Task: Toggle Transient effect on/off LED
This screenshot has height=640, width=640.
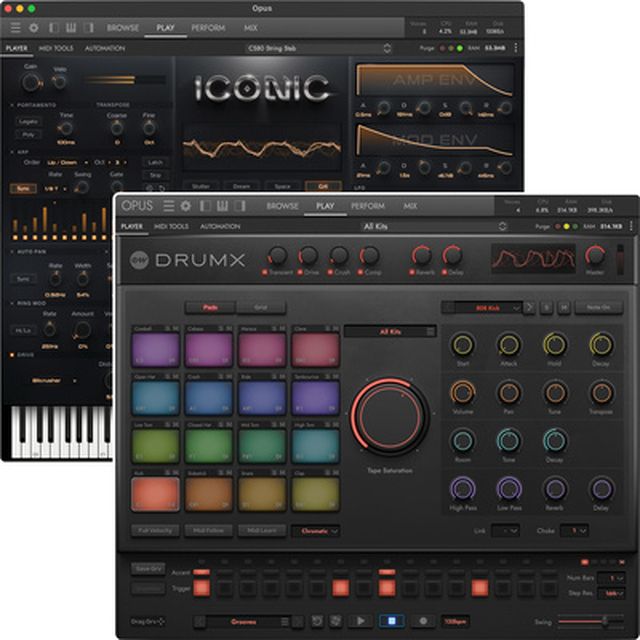Action: (264, 272)
